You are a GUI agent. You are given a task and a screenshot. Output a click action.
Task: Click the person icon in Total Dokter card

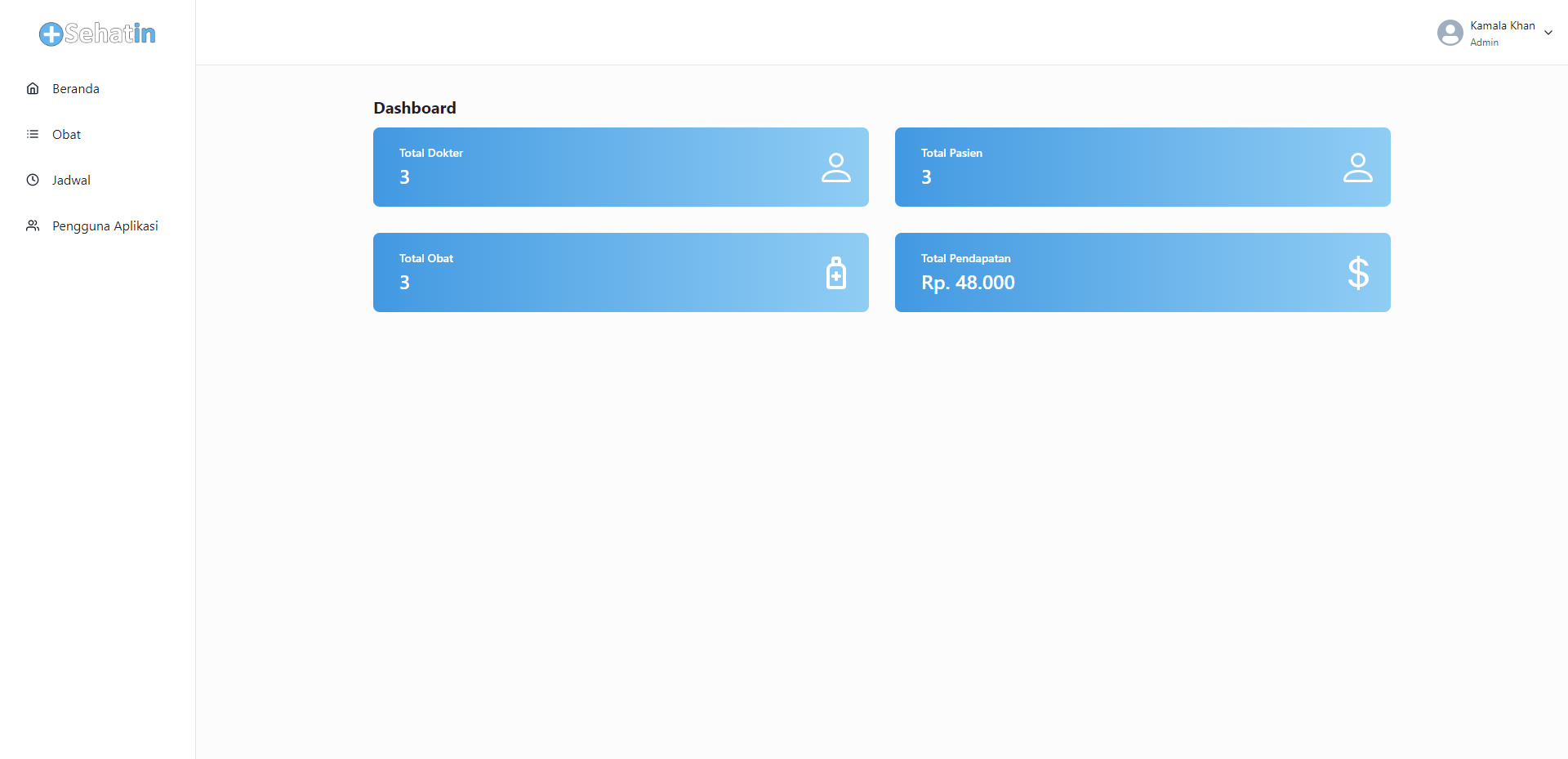pos(836,167)
